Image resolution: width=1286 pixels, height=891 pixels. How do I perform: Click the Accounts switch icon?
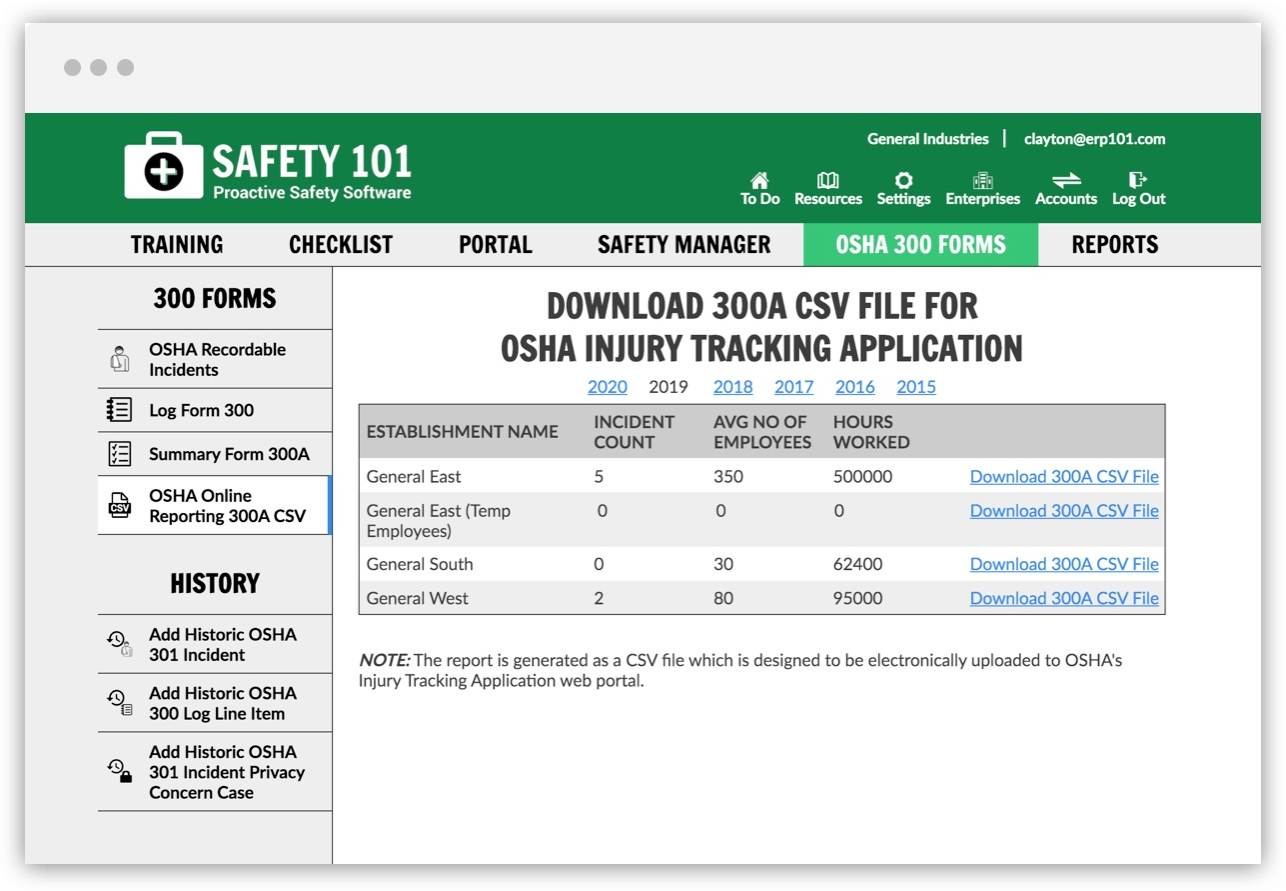(1065, 182)
